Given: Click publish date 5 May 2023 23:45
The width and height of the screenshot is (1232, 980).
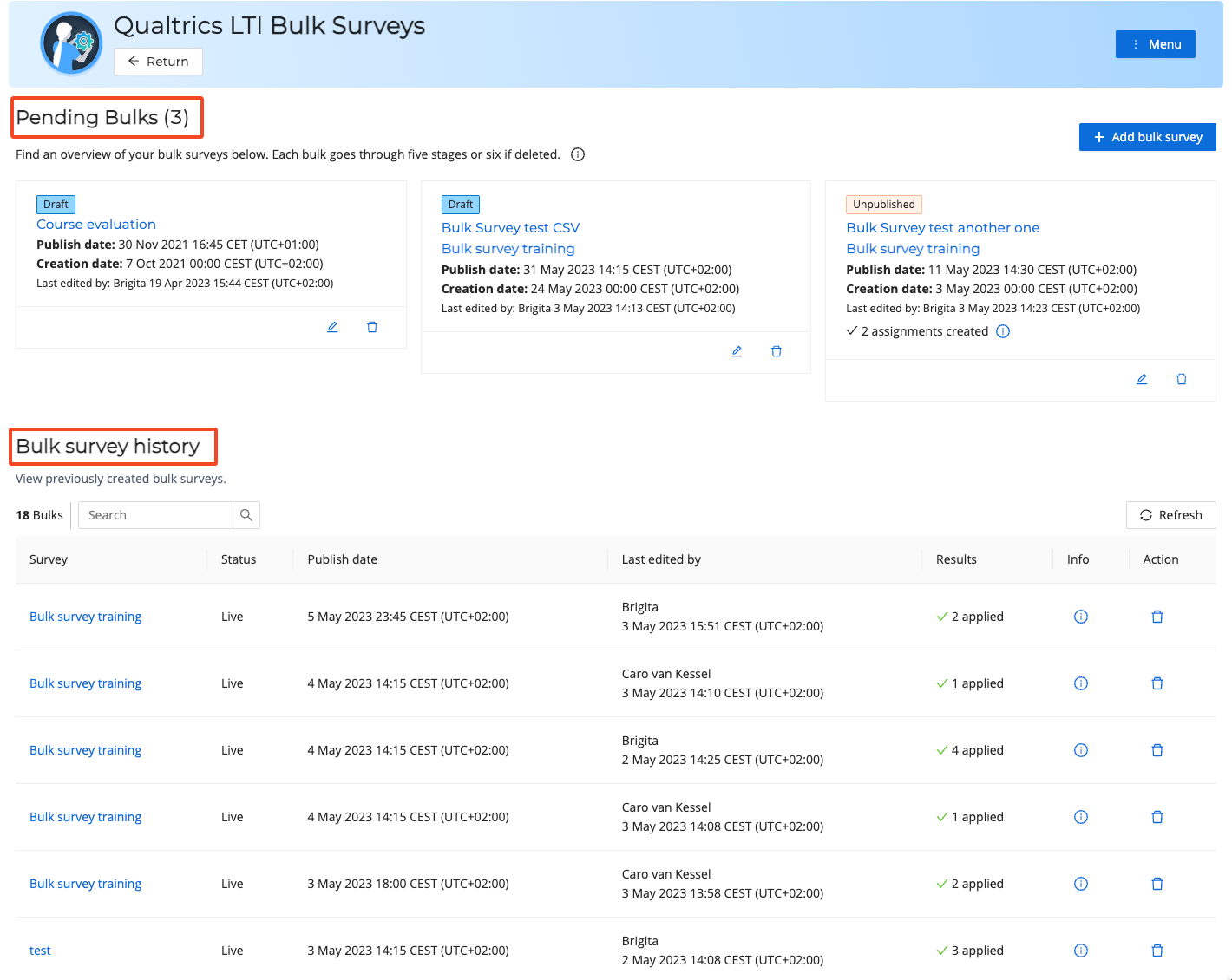Looking at the screenshot, I should point(409,617).
